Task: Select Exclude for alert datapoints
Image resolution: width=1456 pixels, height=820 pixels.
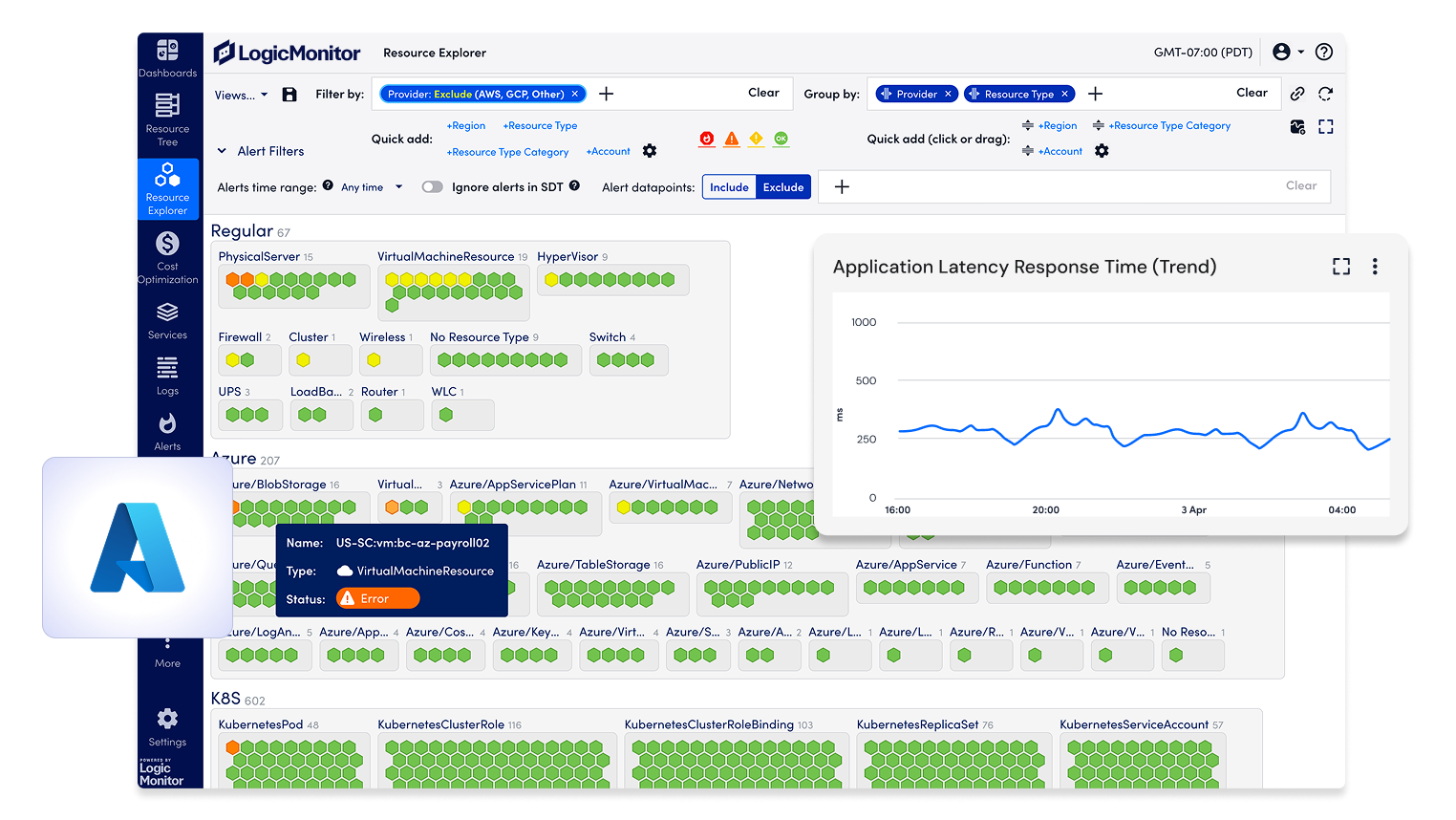Action: click(x=783, y=187)
